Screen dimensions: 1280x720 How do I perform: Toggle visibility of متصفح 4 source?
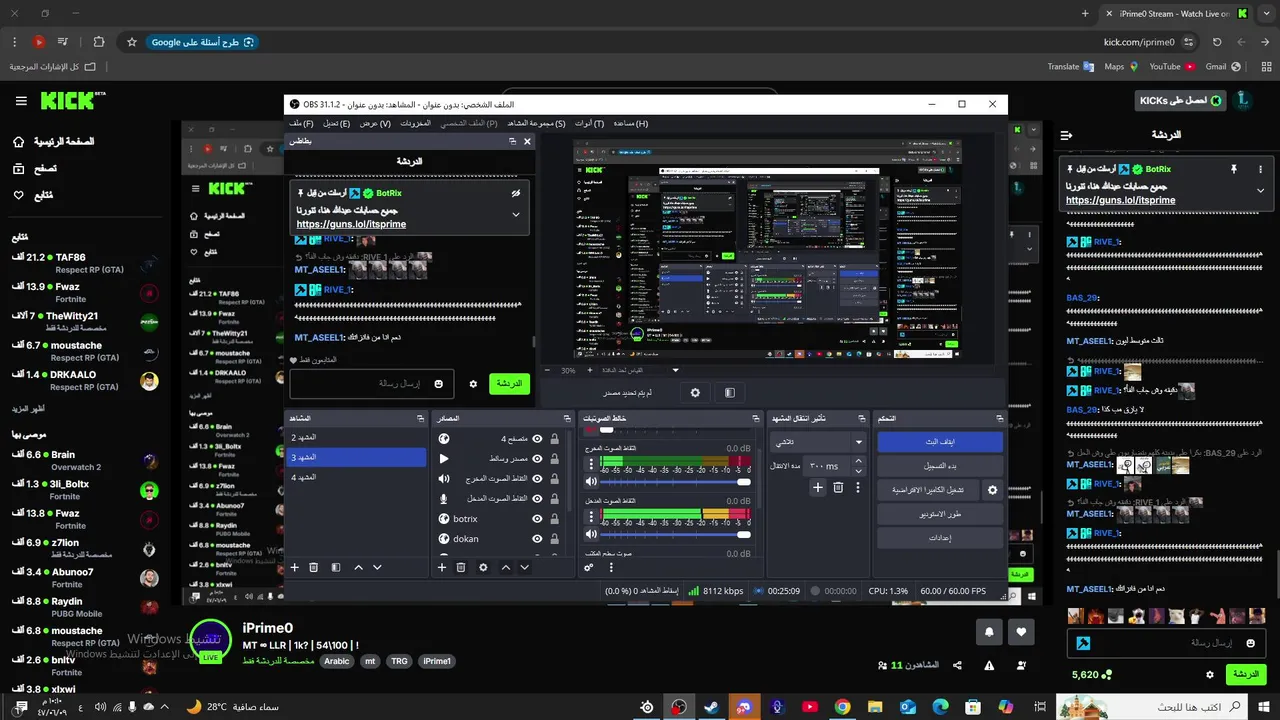point(538,438)
